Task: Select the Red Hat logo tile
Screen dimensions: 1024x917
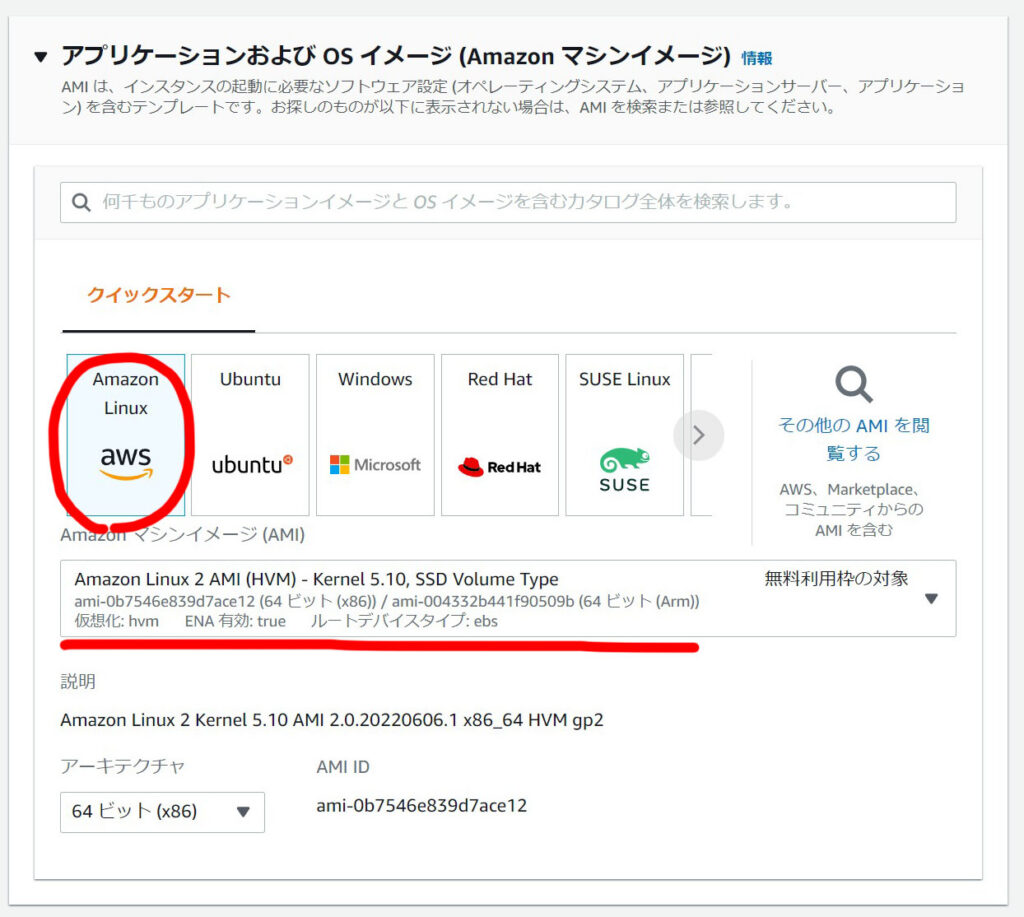Action: pos(499,435)
